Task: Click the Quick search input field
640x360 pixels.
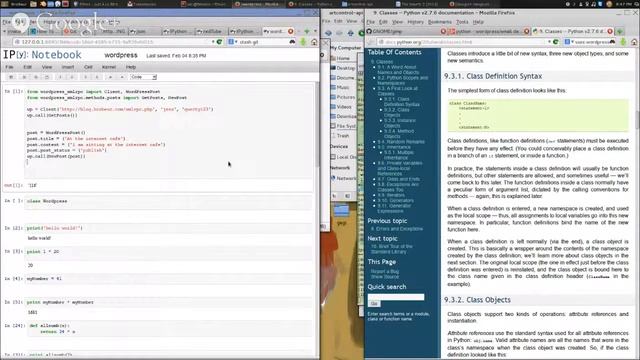Action: point(396,297)
